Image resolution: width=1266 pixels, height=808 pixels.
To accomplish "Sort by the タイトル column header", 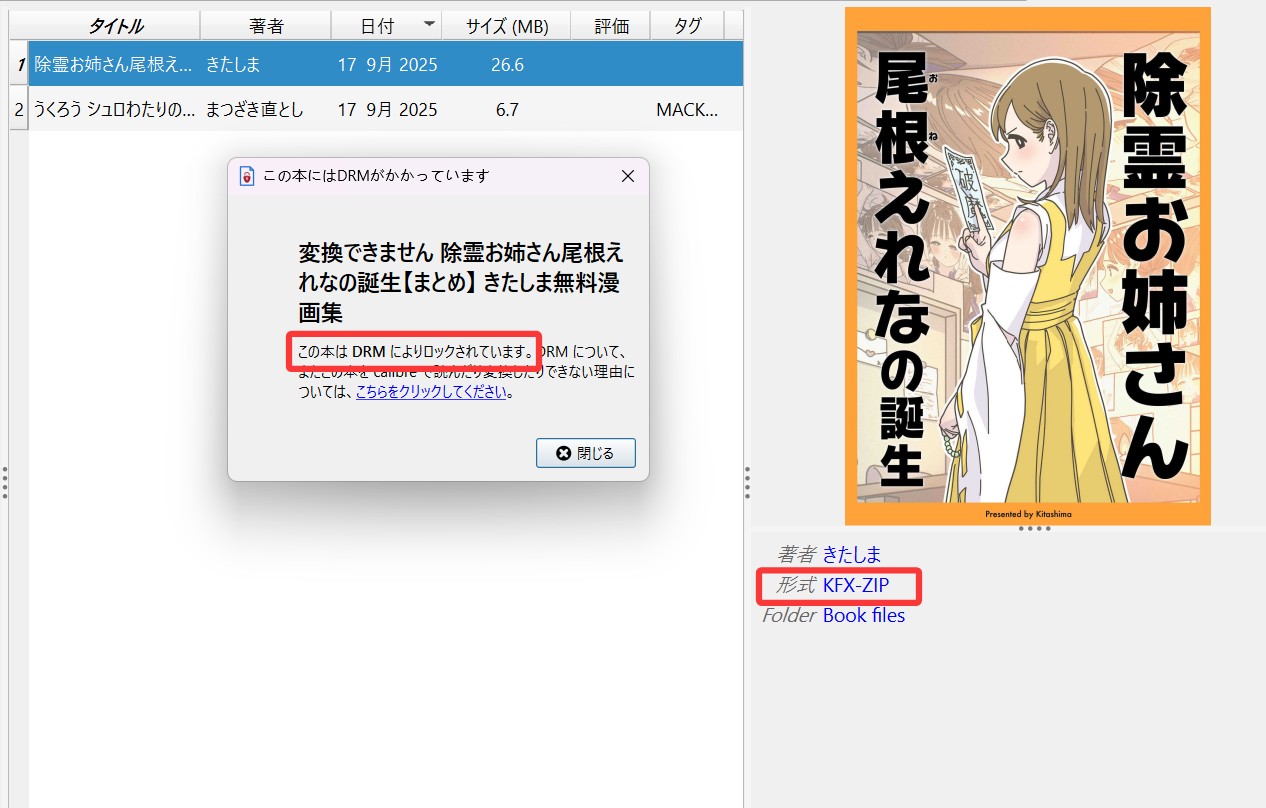I will (x=115, y=26).
